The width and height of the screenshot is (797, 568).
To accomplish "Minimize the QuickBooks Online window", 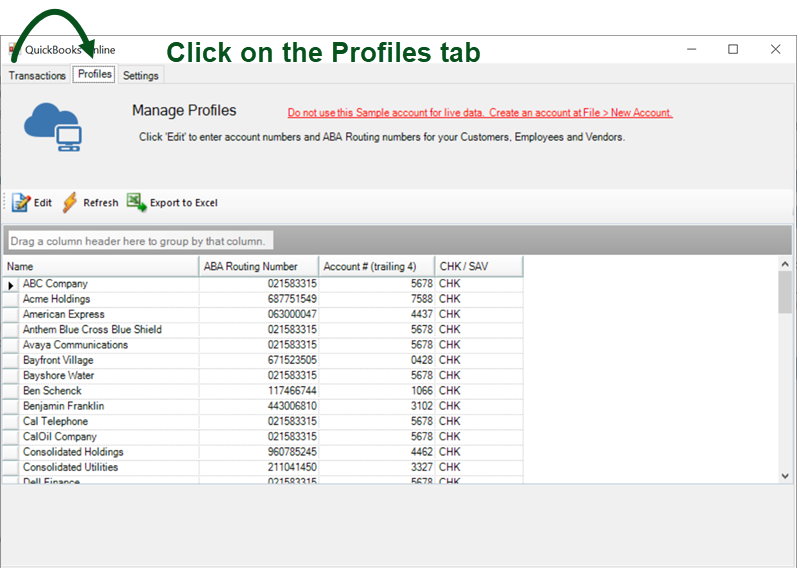I will [691, 49].
